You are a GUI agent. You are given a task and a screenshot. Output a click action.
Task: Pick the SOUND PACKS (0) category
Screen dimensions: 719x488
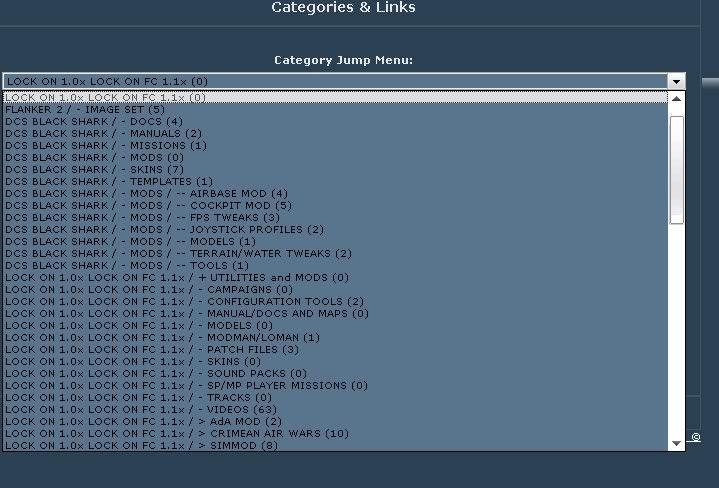[335, 373]
